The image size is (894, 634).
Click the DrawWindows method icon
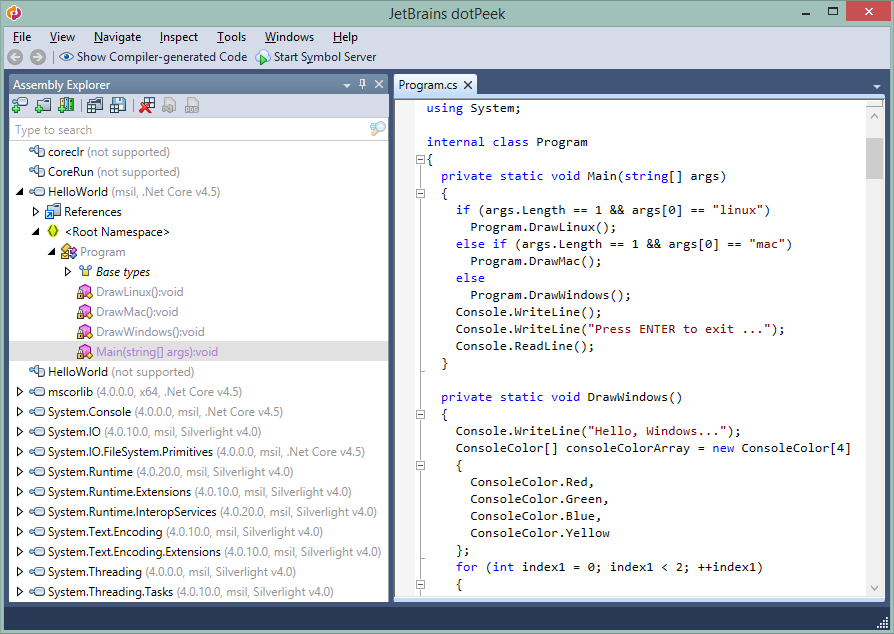(x=84, y=332)
